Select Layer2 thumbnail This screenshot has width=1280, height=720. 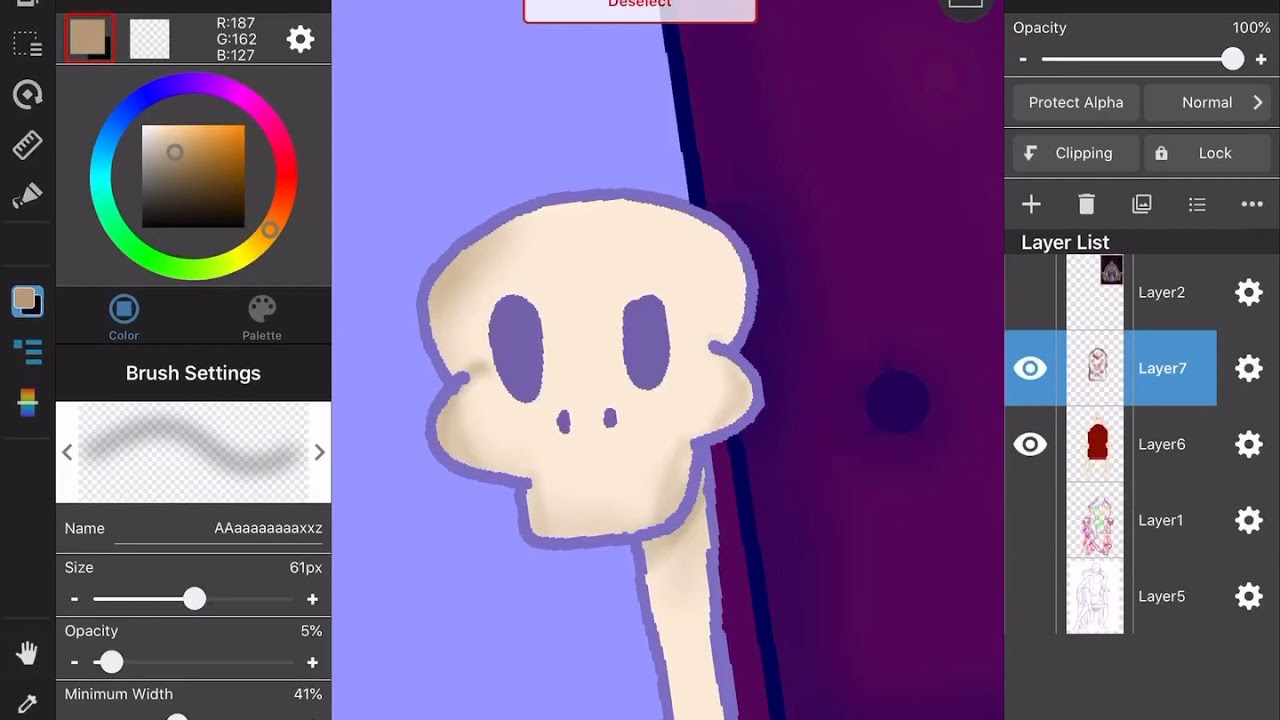point(1095,292)
